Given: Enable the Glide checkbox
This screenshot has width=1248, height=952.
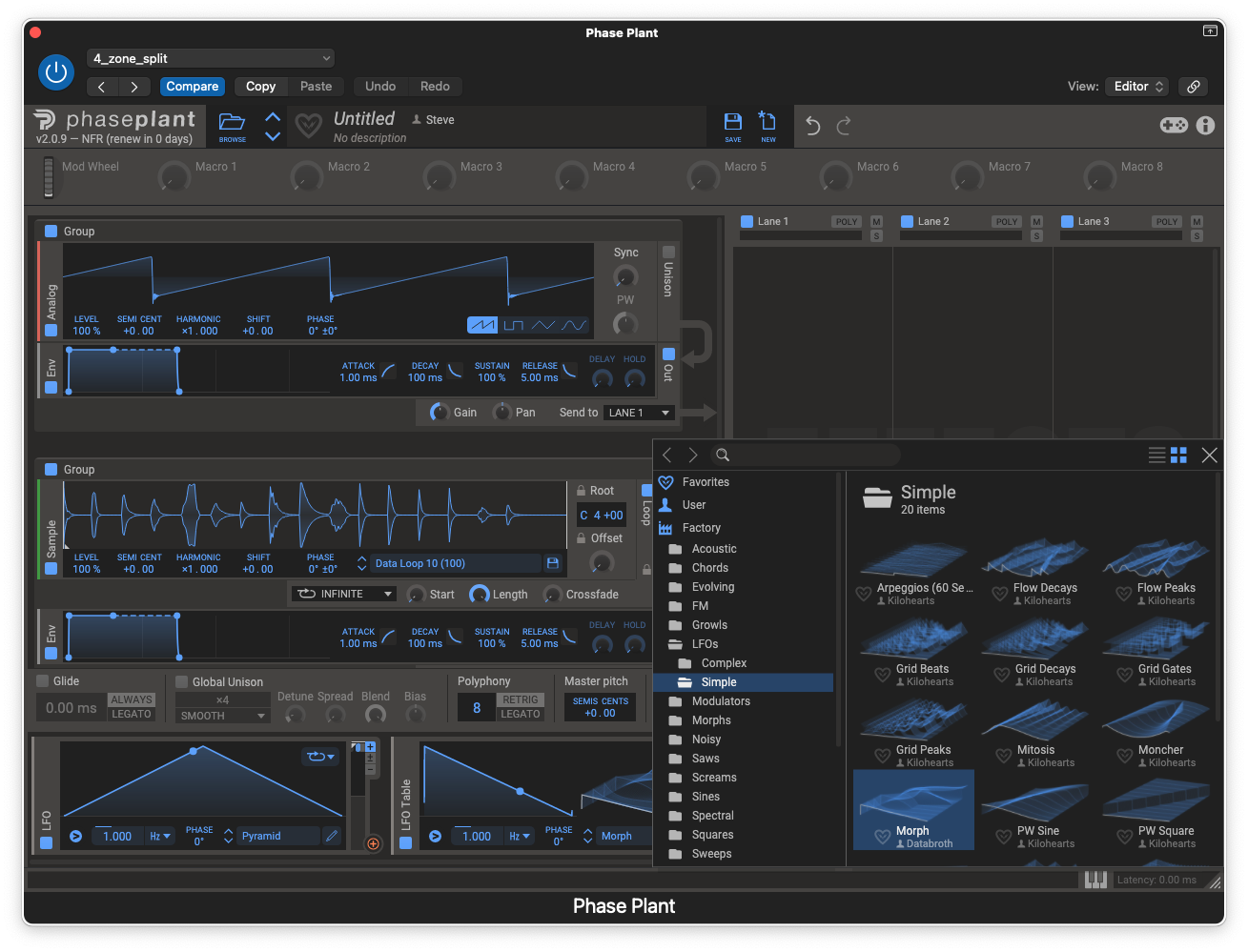Looking at the screenshot, I should (x=43, y=681).
